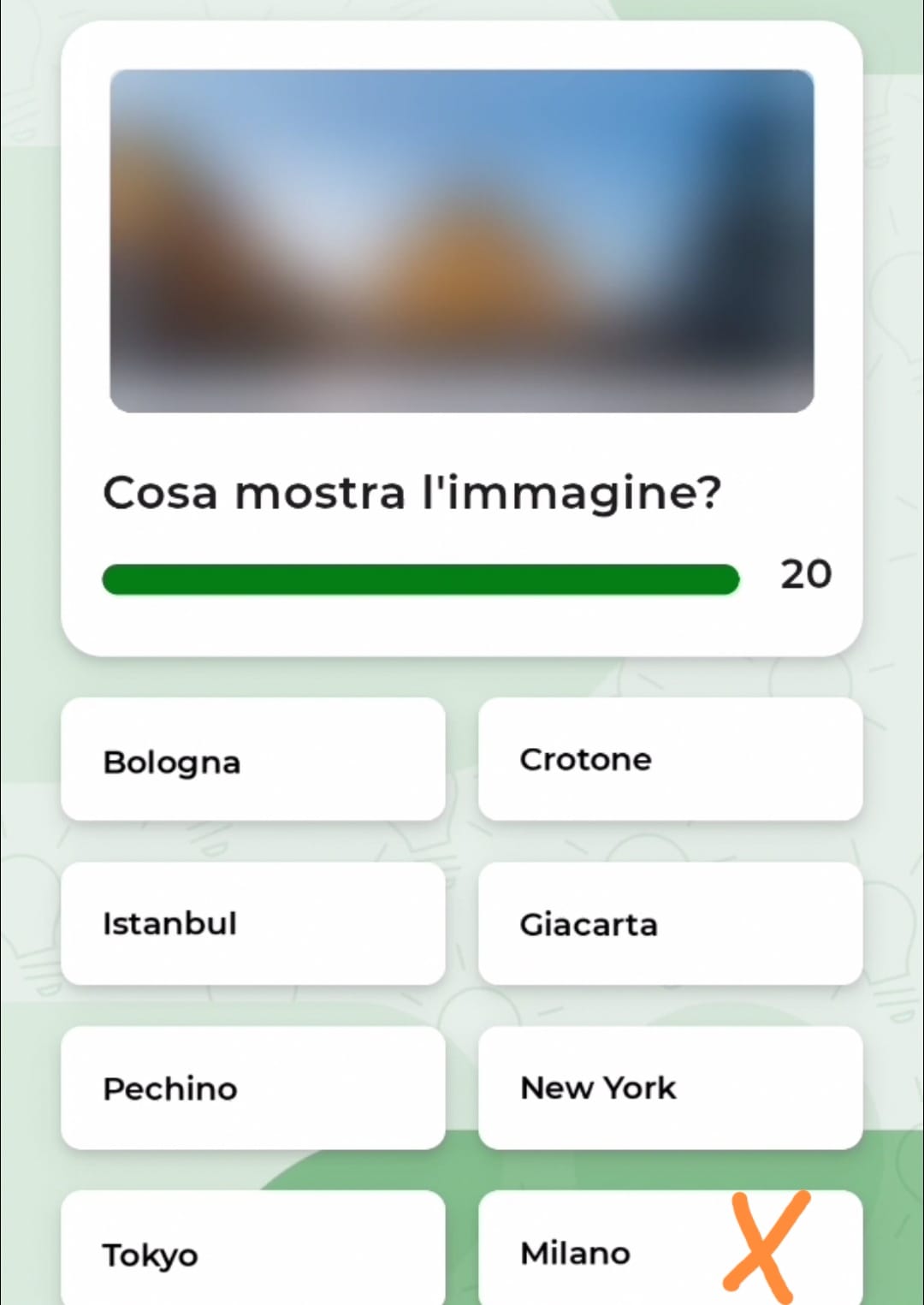Pick the Chinese capital answer option
This screenshot has height=1305, width=924.
tap(252, 1088)
